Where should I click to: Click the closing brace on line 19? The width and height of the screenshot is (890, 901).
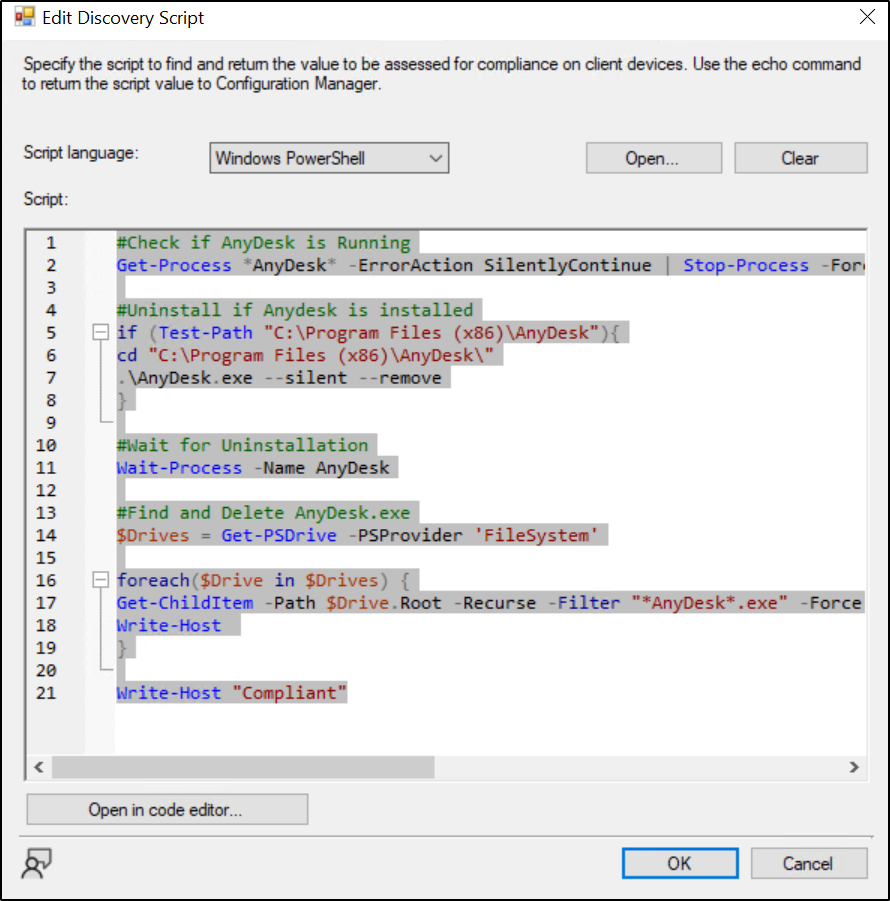121,648
